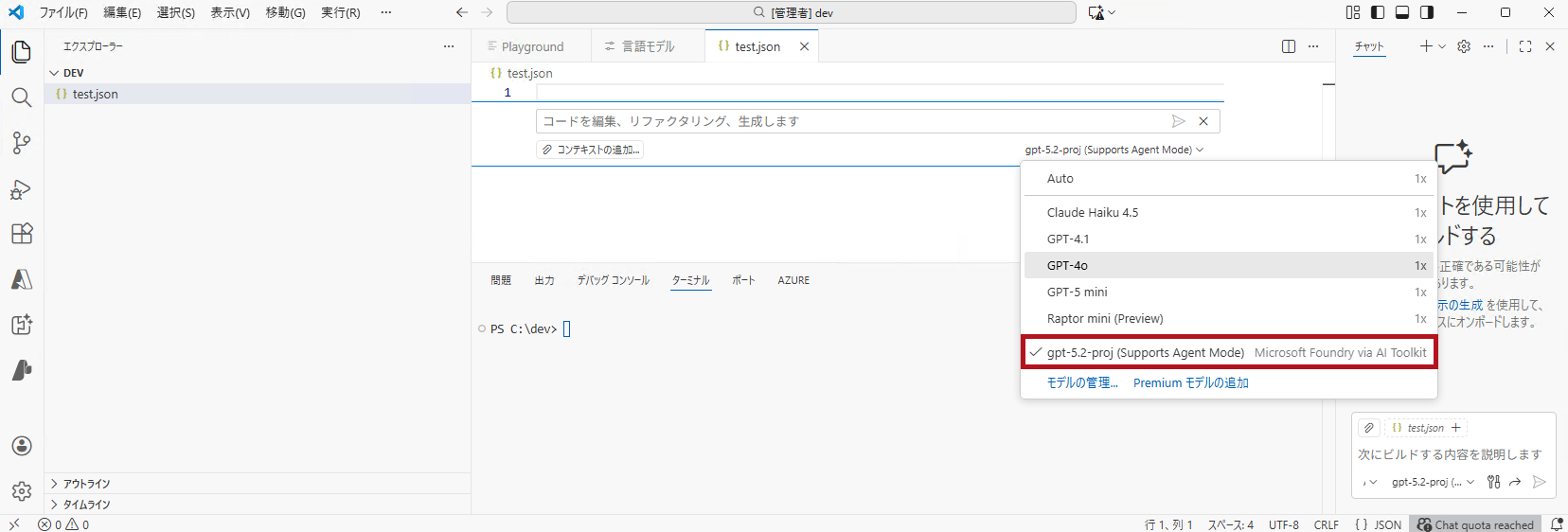The image size is (1568, 532).
Task: Open the Explorer view in activity bar
Action: tap(22, 52)
